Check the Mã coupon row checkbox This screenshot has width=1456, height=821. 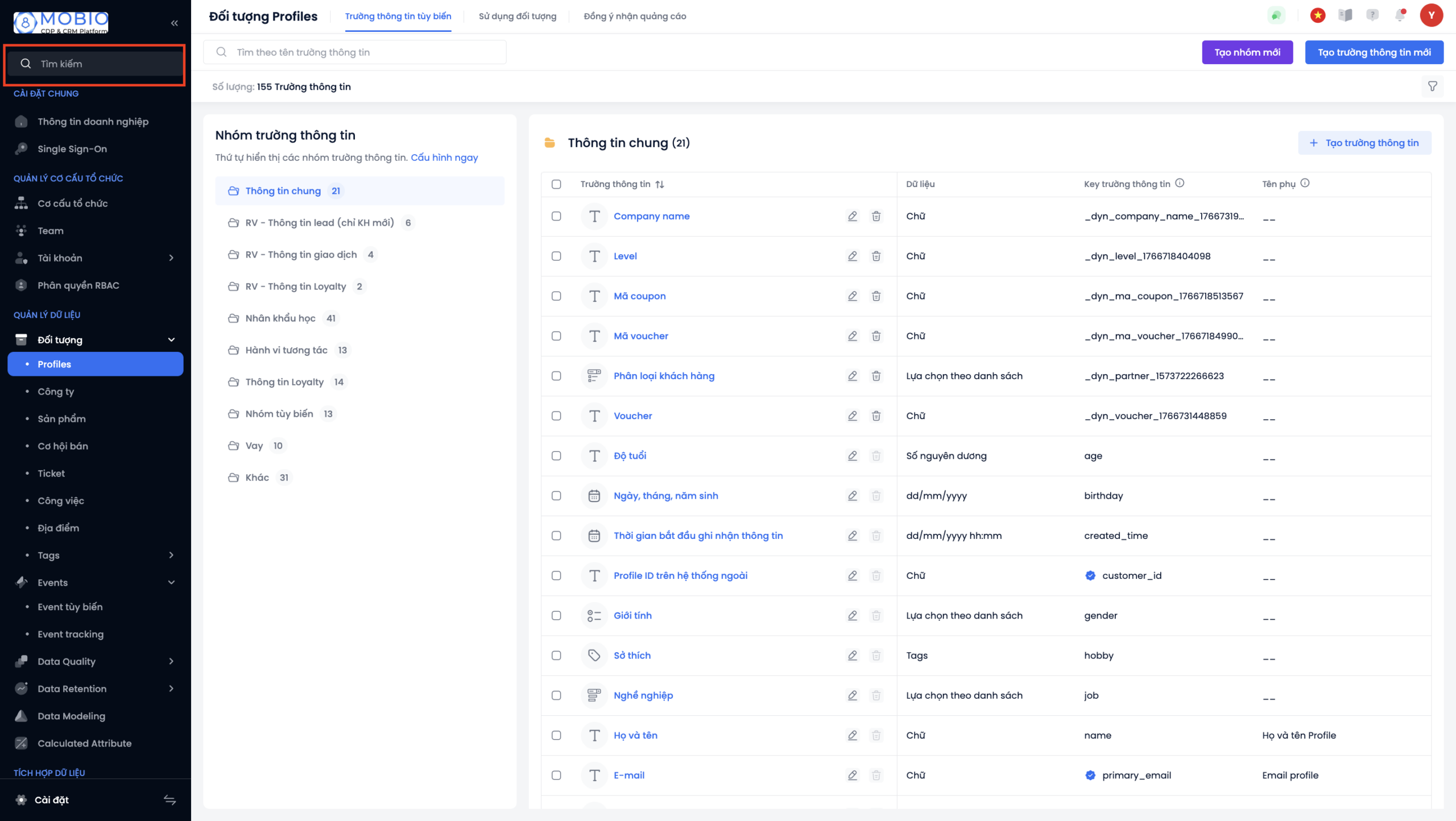click(556, 296)
